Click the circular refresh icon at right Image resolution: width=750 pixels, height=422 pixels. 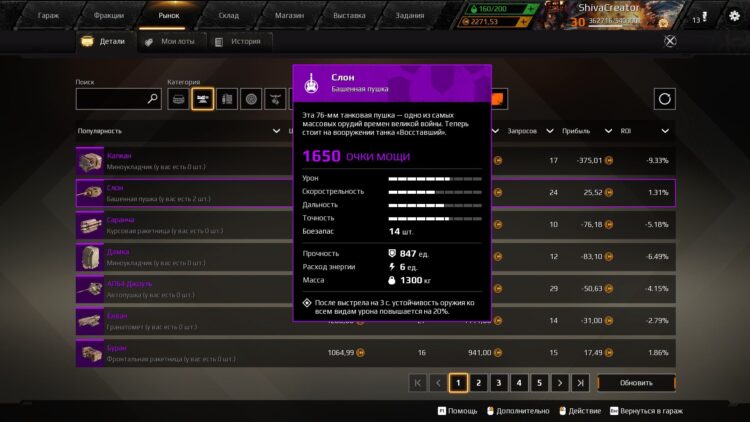pos(664,99)
